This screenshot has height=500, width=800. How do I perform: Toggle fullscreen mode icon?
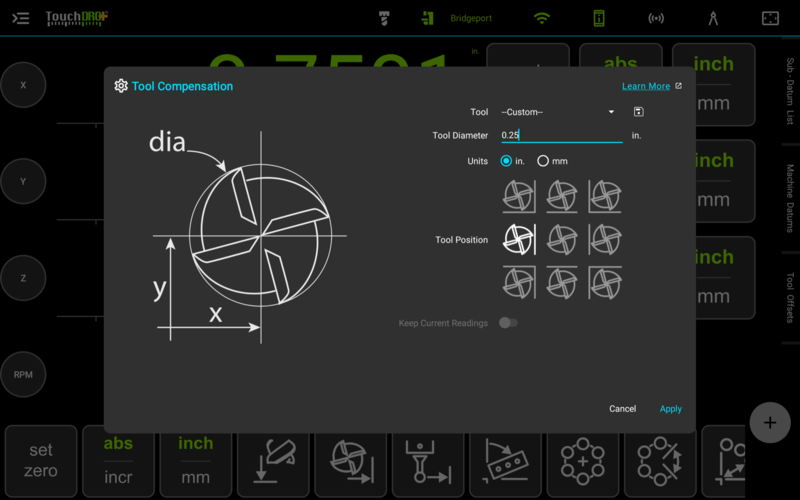[770, 18]
